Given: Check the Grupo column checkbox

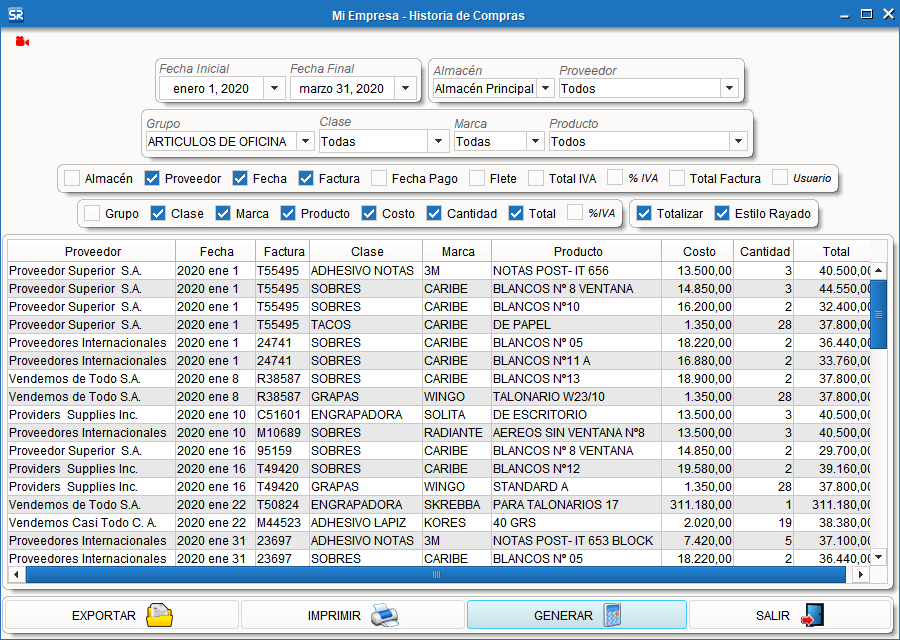Looking at the screenshot, I should (92, 214).
